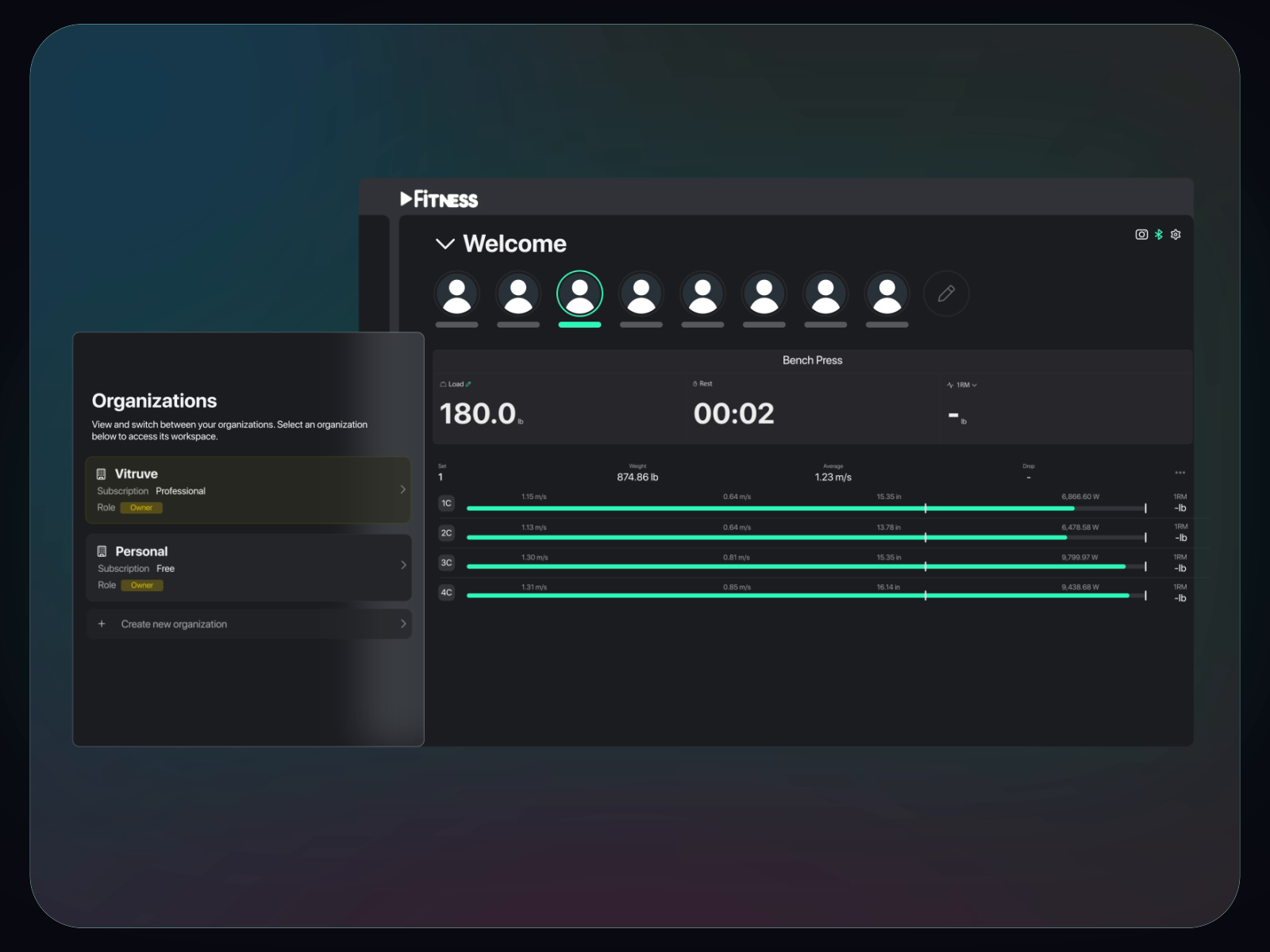Select the 4C rep badge
This screenshot has width=1270, height=952.
tap(447, 593)
